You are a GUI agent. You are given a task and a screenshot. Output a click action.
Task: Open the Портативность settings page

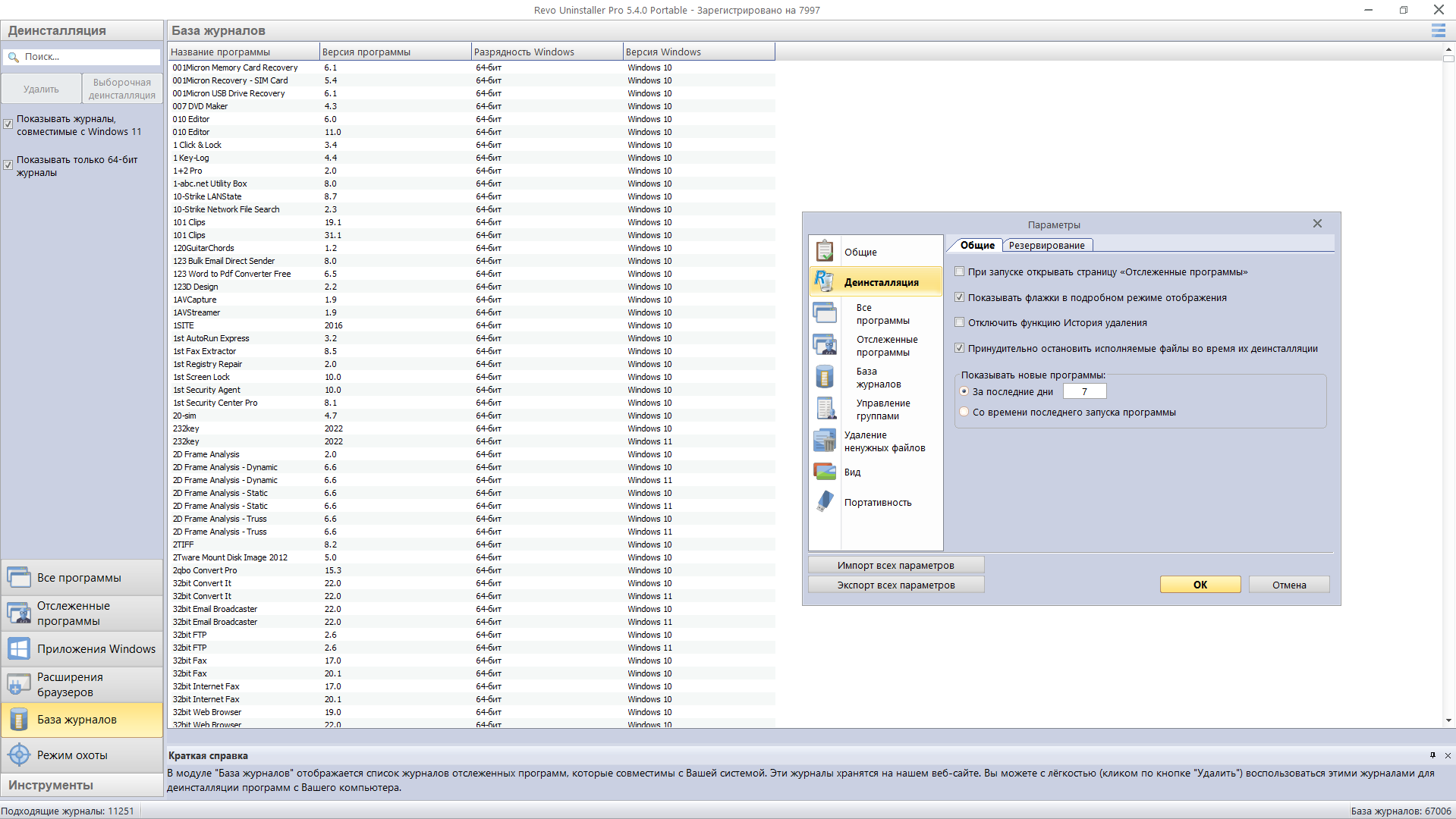(x=878, y=501)
